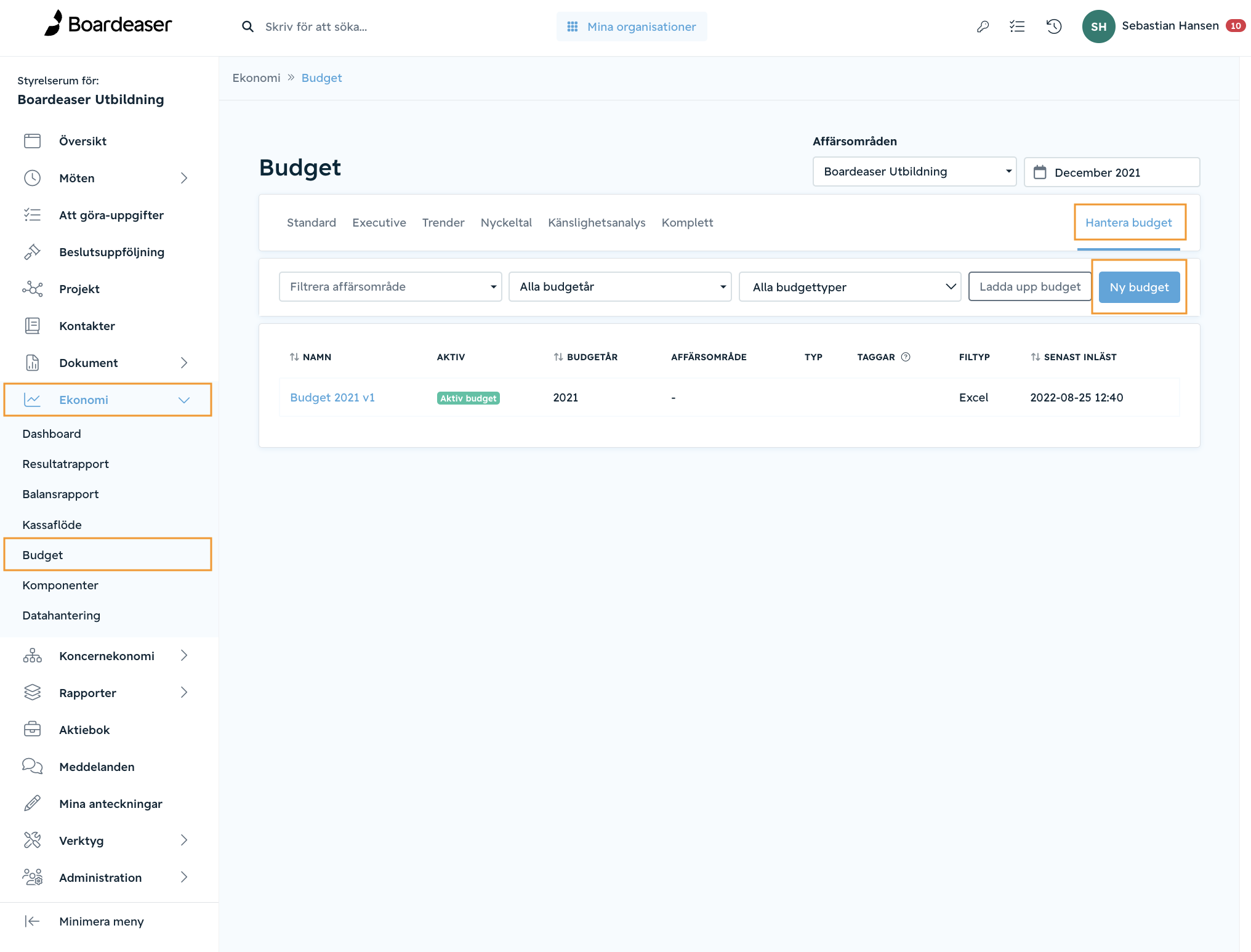Open Dashboard under Ekonomi
The height and width of the screenshot is (952, 1251).
pyautogui.click(x=52, y=434)
